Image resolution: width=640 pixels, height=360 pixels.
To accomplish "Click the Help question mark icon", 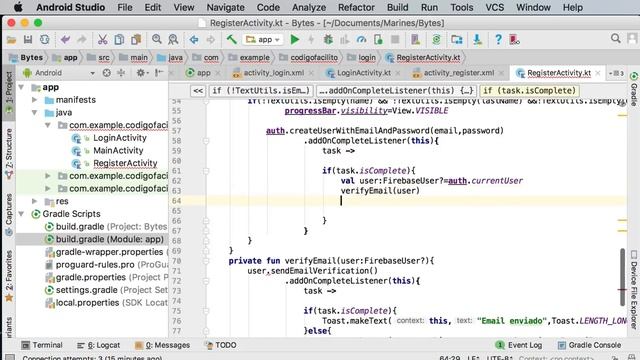I will point(498,40).
